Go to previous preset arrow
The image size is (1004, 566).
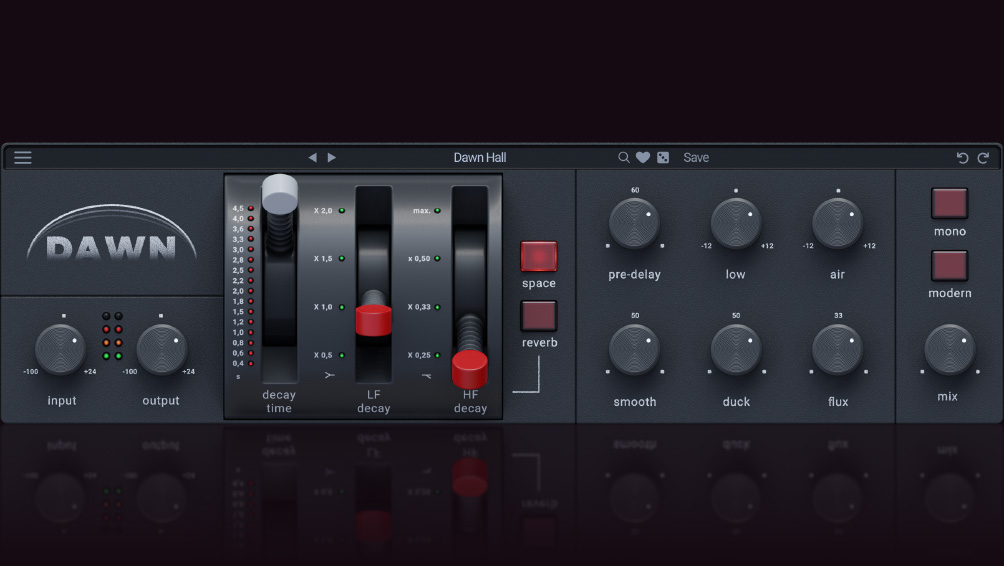[312, 158]
